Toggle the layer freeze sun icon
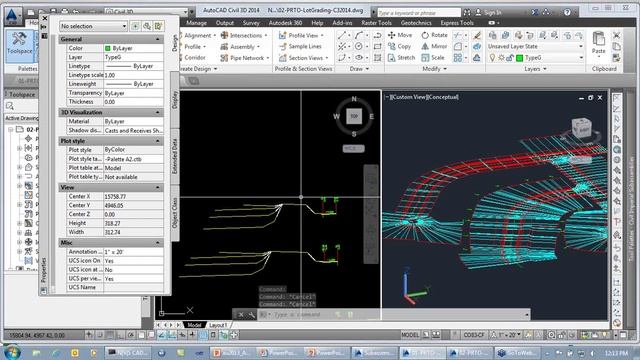The image size is (640, 360). pyautogui.click(x=501, y=58)
